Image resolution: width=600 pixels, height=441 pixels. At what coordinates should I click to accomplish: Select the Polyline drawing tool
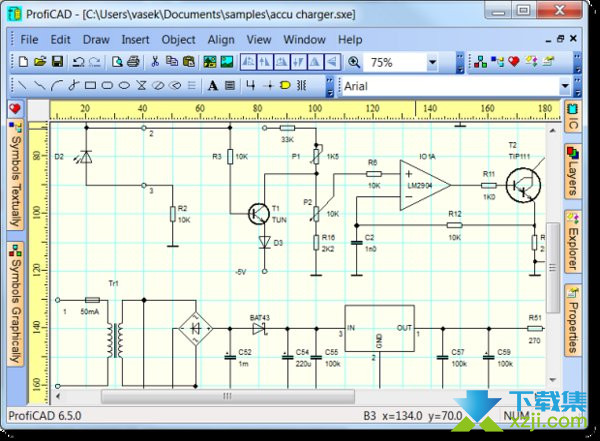click(x=39, y=85)
